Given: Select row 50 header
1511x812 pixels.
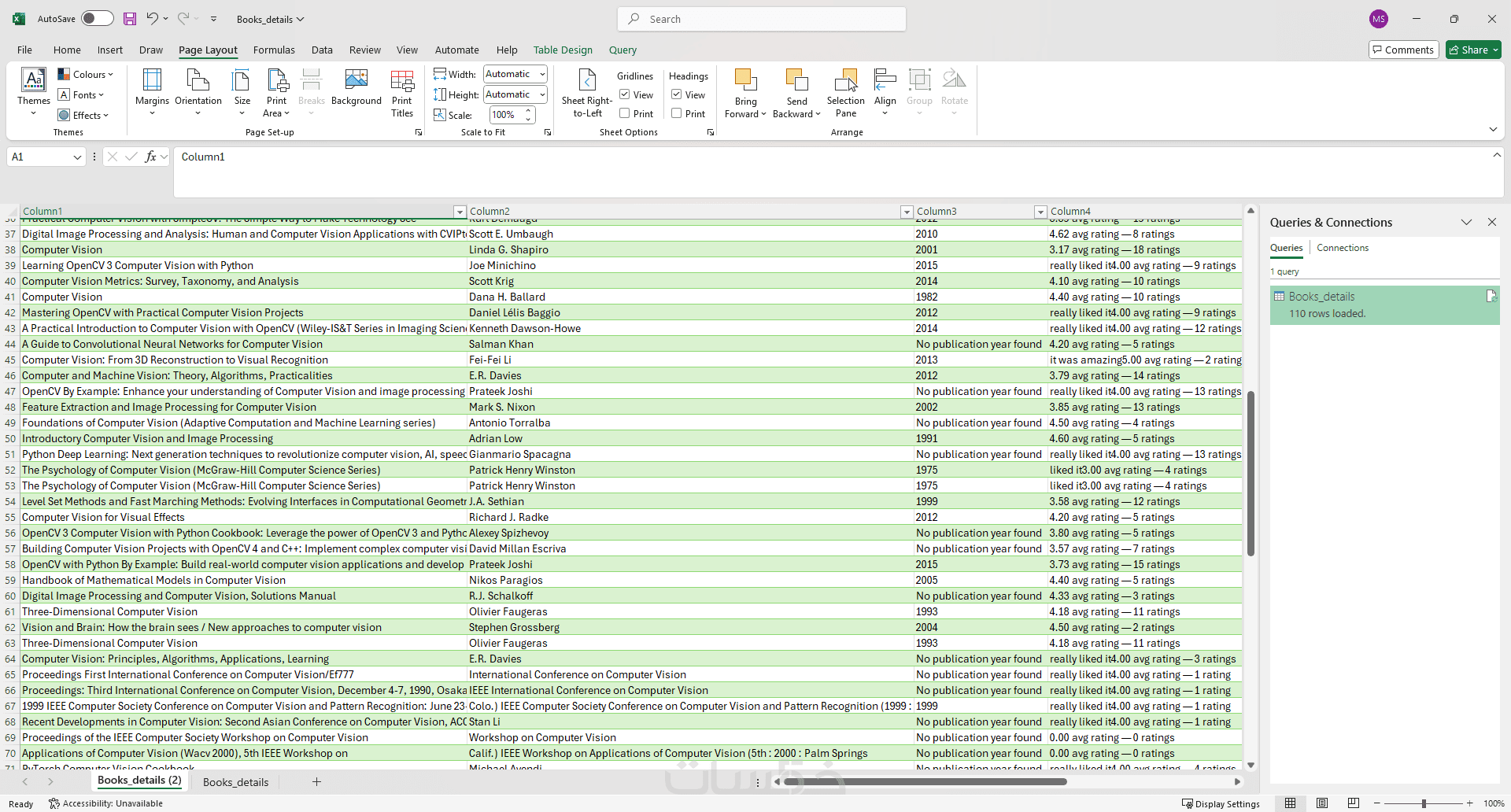Looking at the screenshot, I should point(10,438).
